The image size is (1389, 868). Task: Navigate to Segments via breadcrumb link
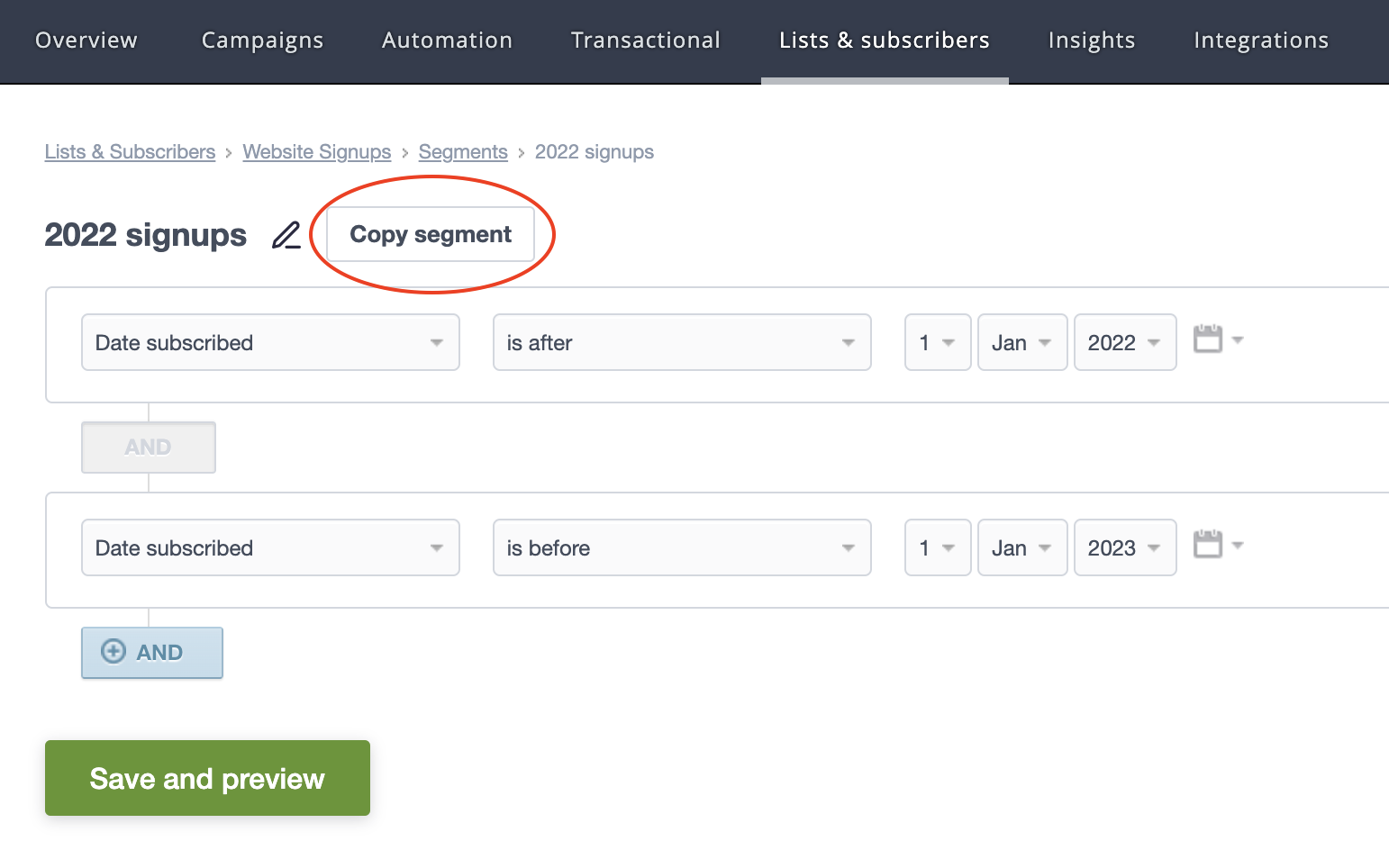pos(463,152)
